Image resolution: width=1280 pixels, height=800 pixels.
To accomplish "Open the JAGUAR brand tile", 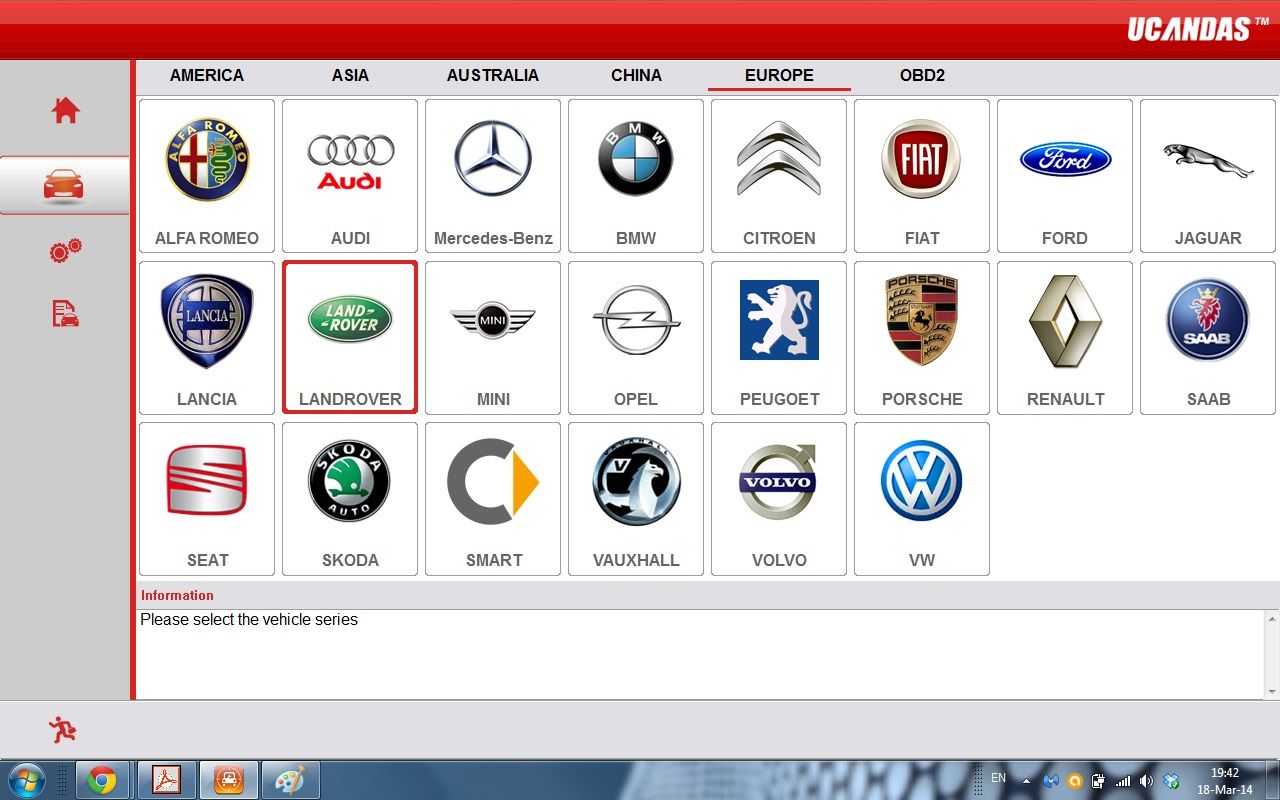I will [x=1208, y=176].
